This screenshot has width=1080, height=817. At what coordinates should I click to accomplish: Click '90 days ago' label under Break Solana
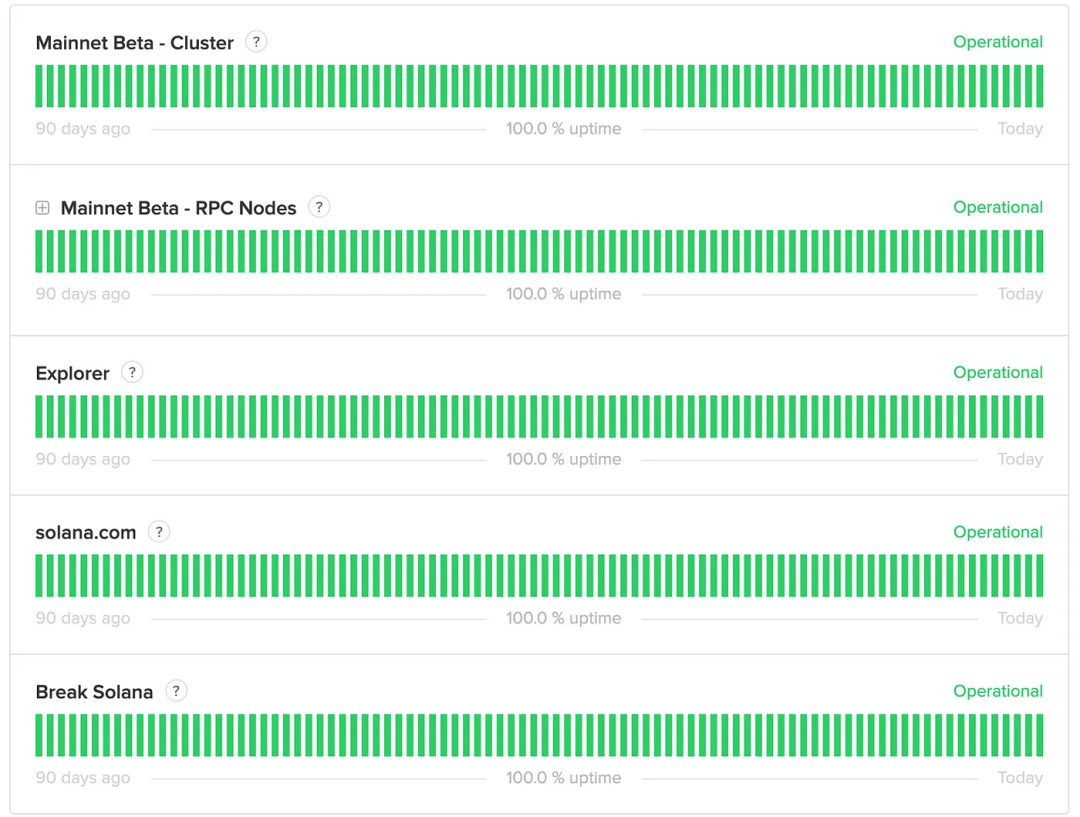point(83,778)
